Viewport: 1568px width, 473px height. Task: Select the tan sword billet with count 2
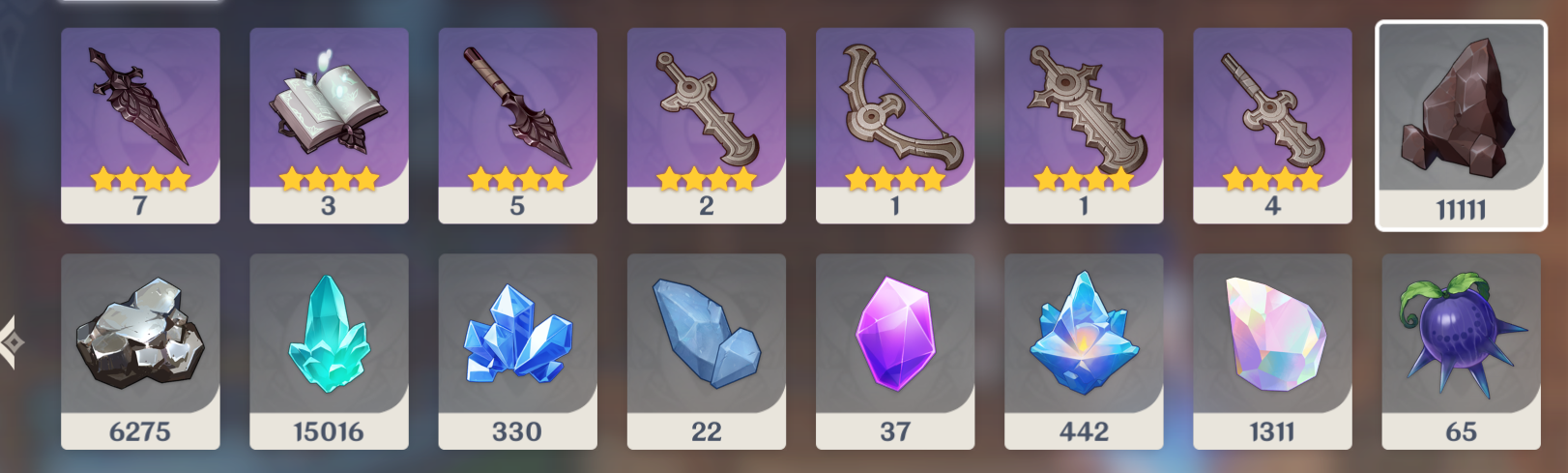point(706,126)
